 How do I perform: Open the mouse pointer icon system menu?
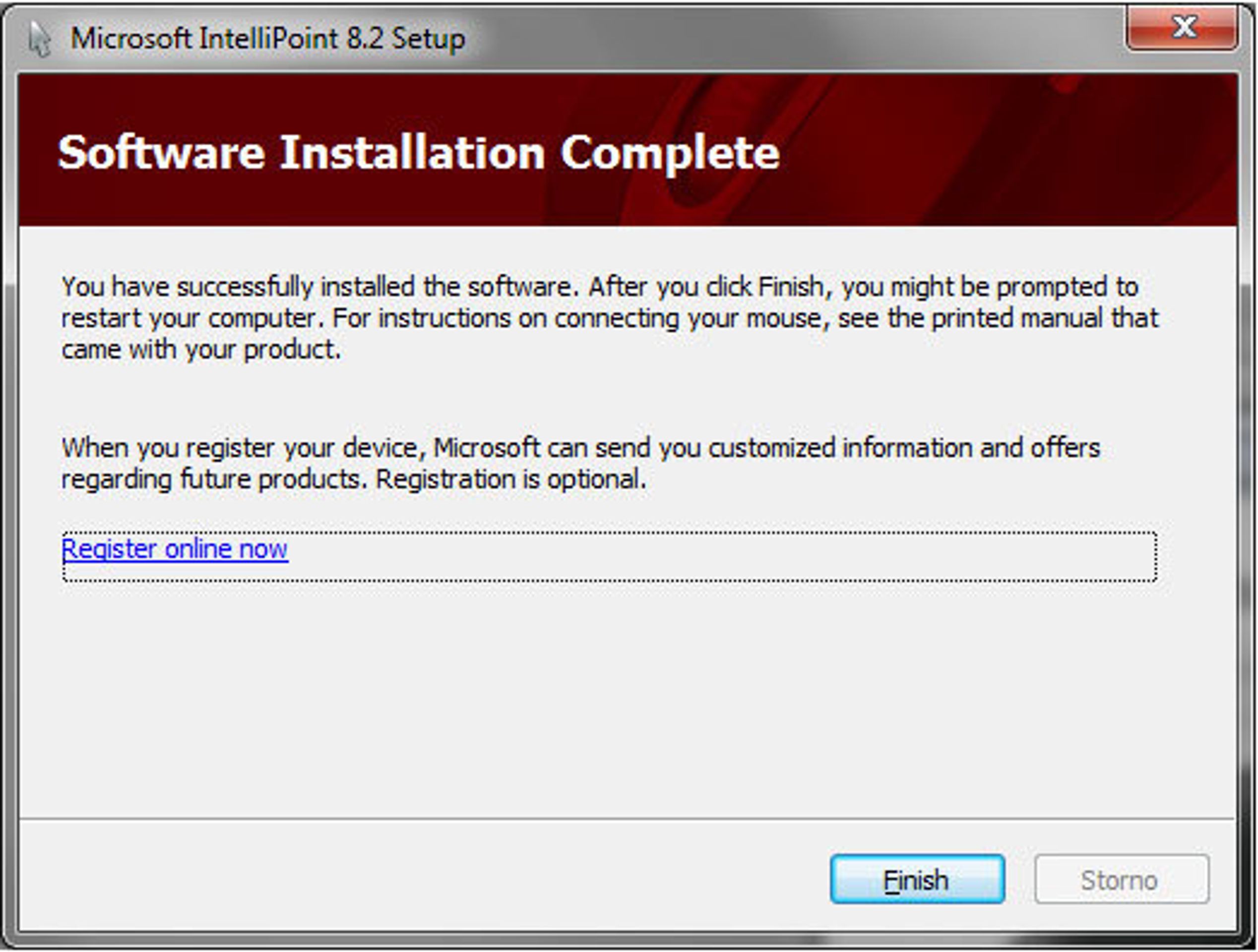39,39
